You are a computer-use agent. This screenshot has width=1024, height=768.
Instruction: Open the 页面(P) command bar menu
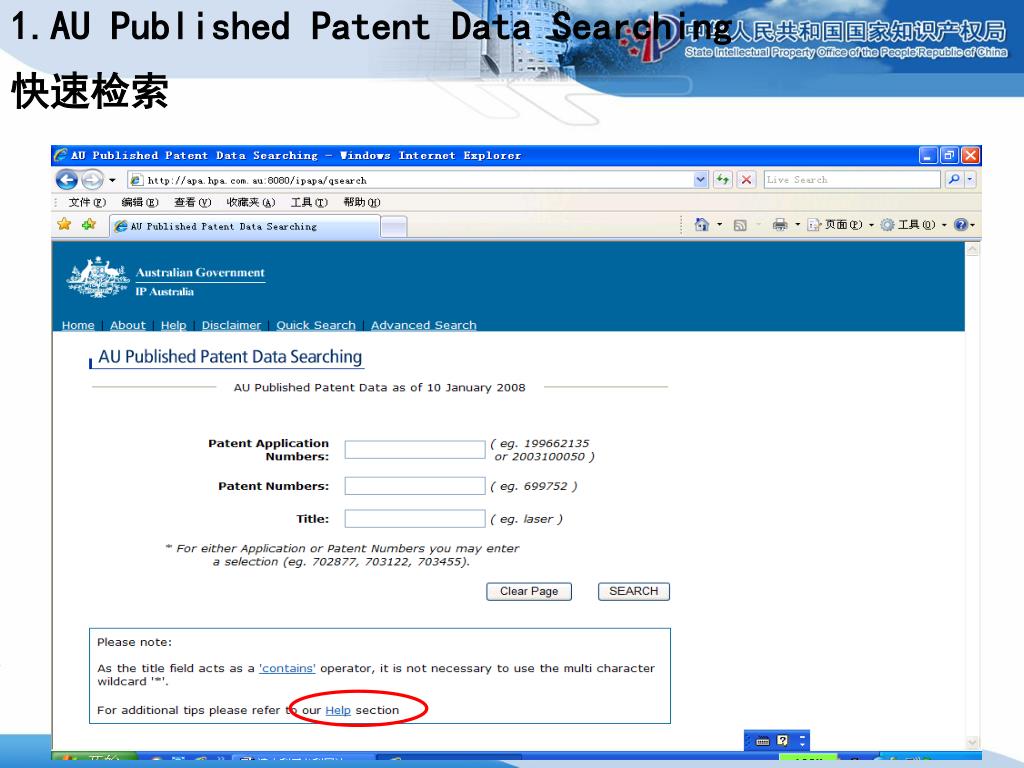840,225
